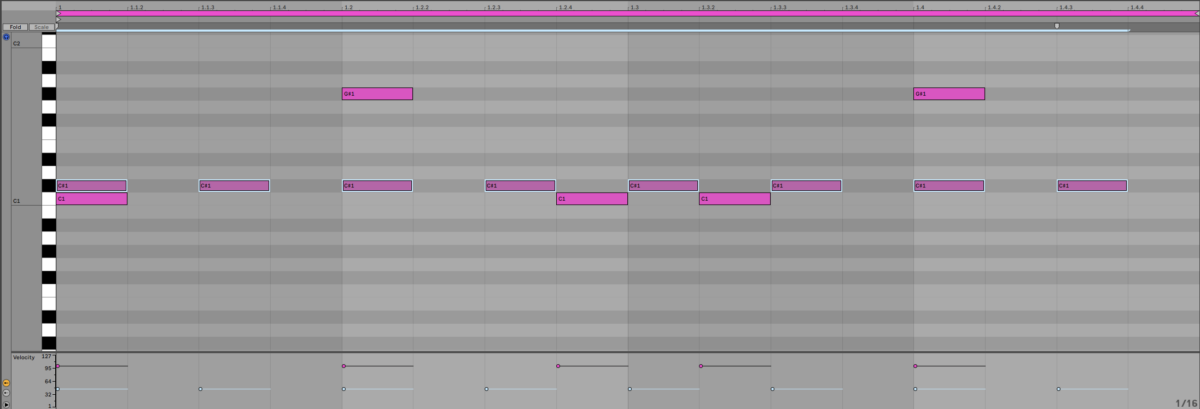1200x409 pixels.
Task: Click the 1.4.3 ruler marker
Action: coord(1065,7)
